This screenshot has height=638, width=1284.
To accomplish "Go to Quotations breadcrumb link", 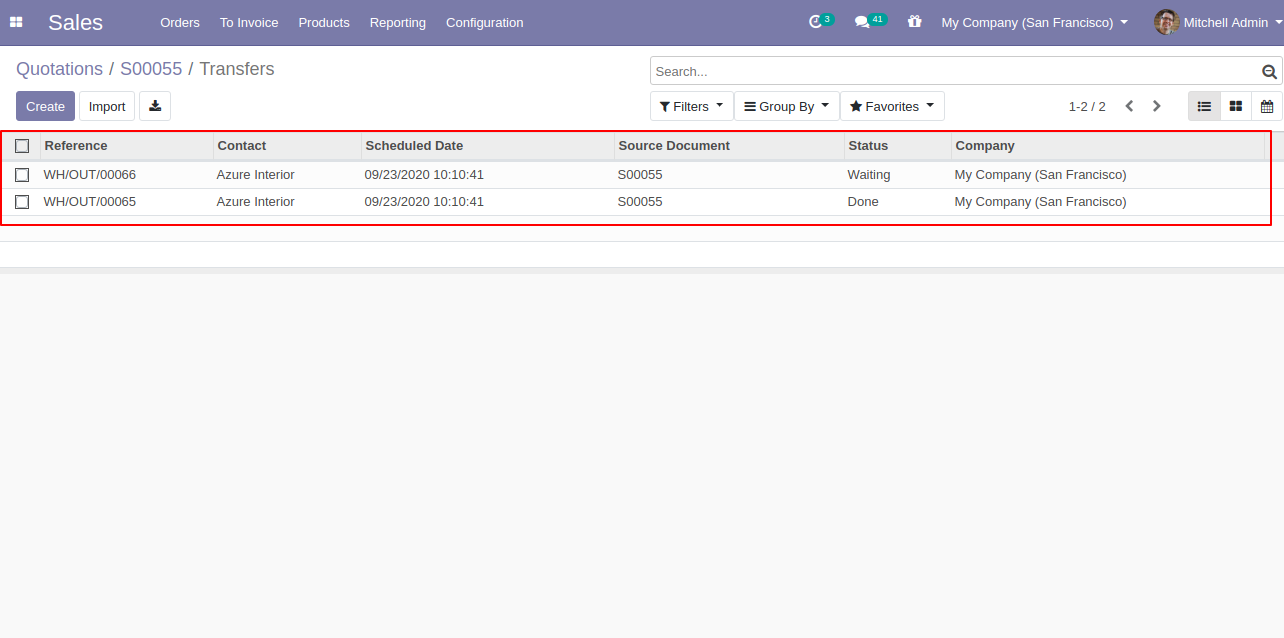I will pyautogui.click(x=59, y=69).
